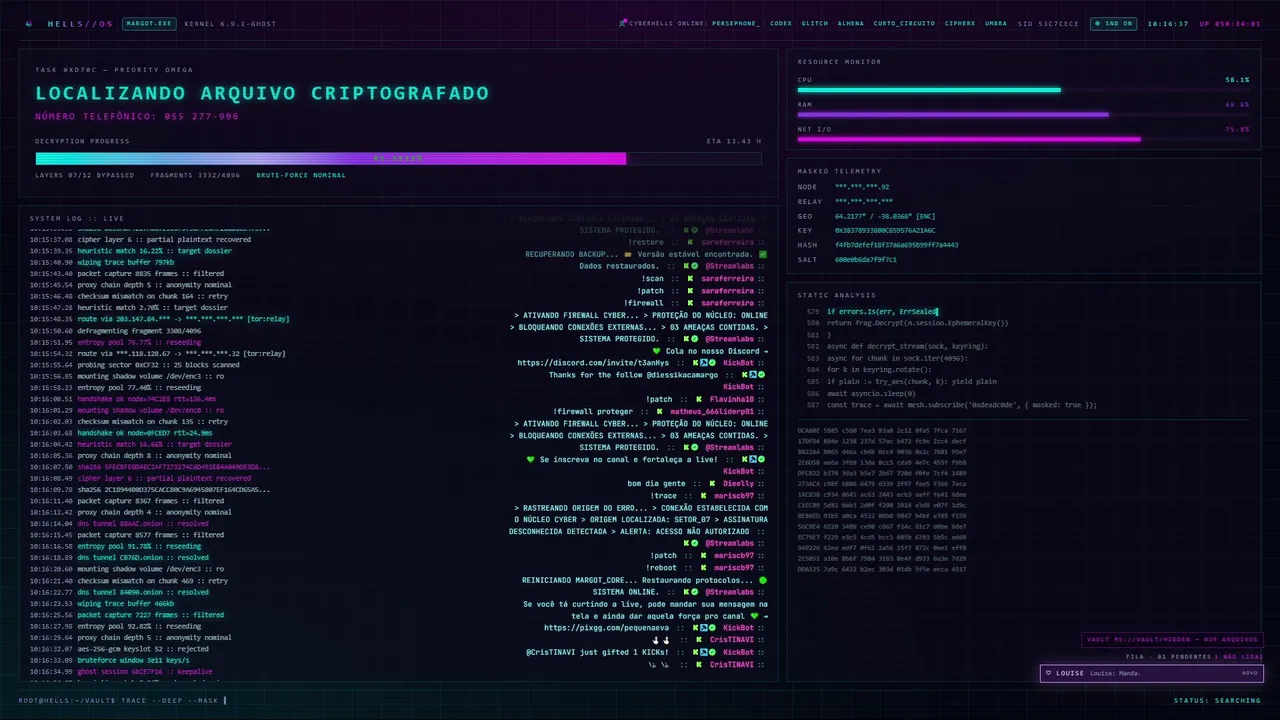The image size is (1280, 720).
Task: Click verified badge on SISTEMA ONLINE row
Action: (x=696, y=592)
